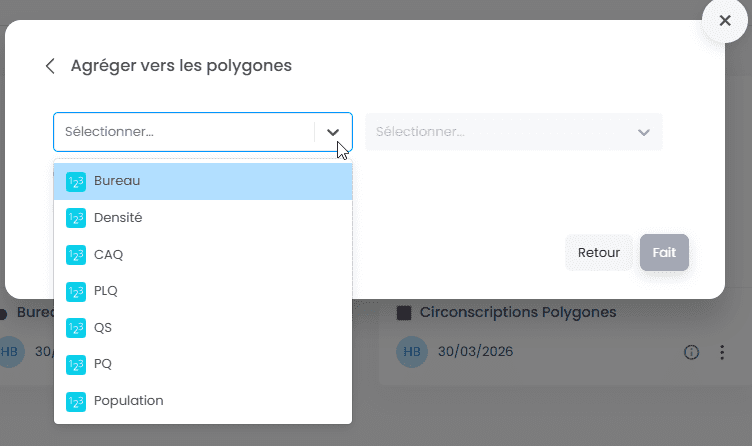Click the numeric type icon beside Bureau

(76, 182)
